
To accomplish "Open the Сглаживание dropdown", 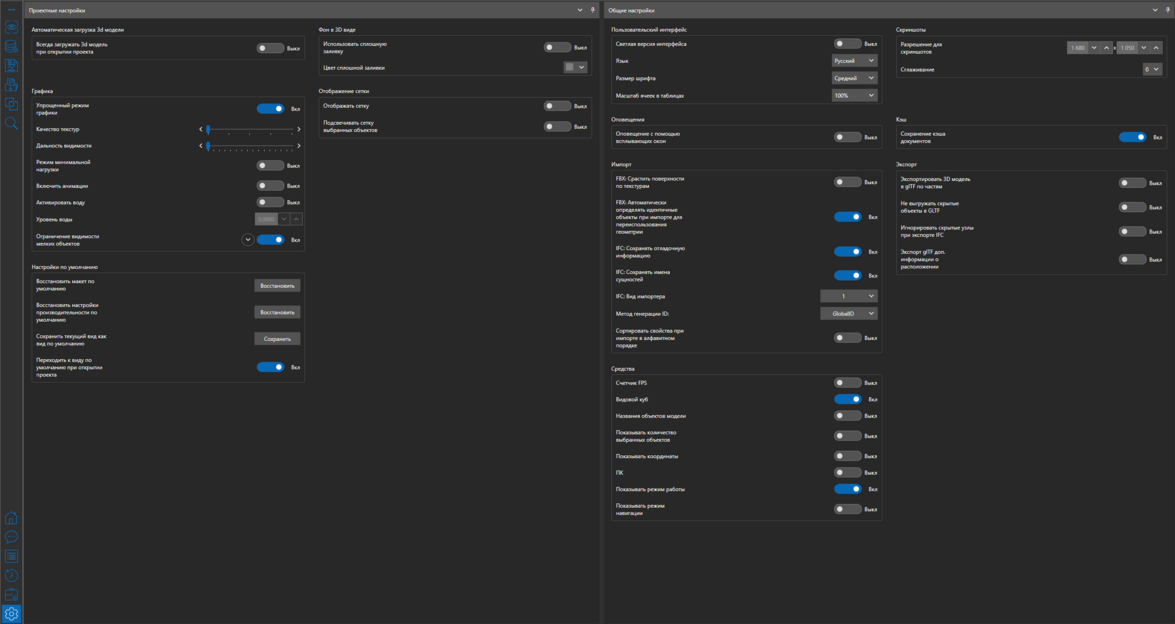I will (x=1152, y=70).
